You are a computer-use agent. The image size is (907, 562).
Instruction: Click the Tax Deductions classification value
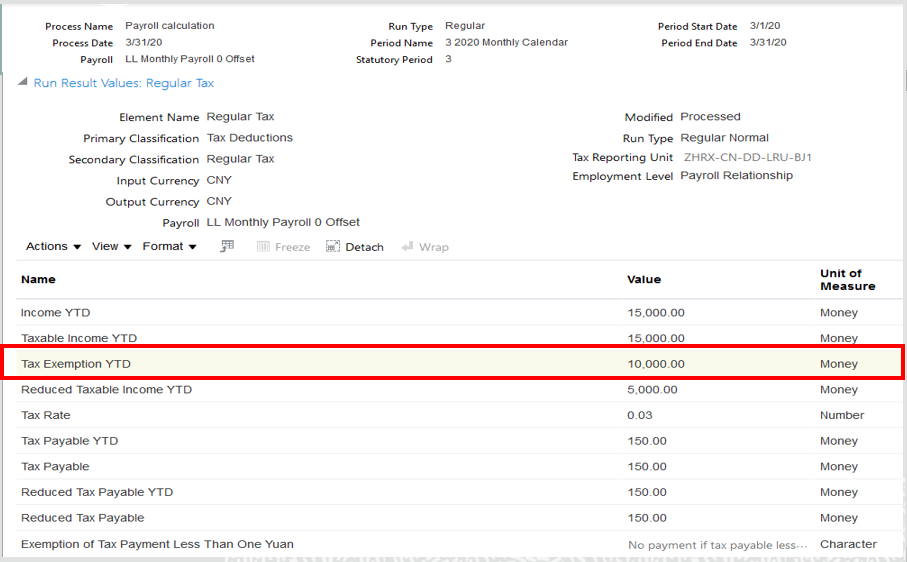click(x=250, y=138)
